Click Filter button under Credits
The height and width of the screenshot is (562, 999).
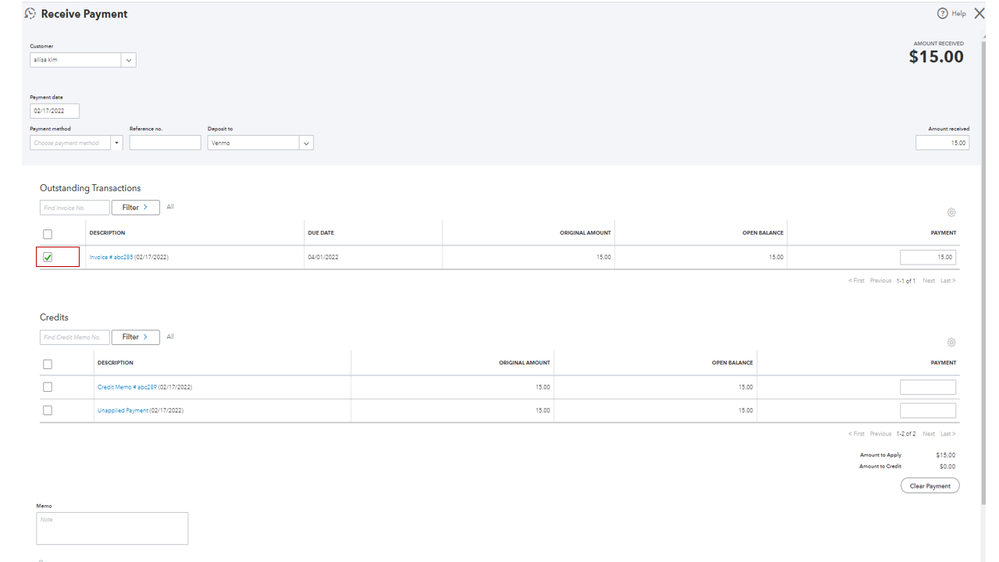[x=135, y=337]
